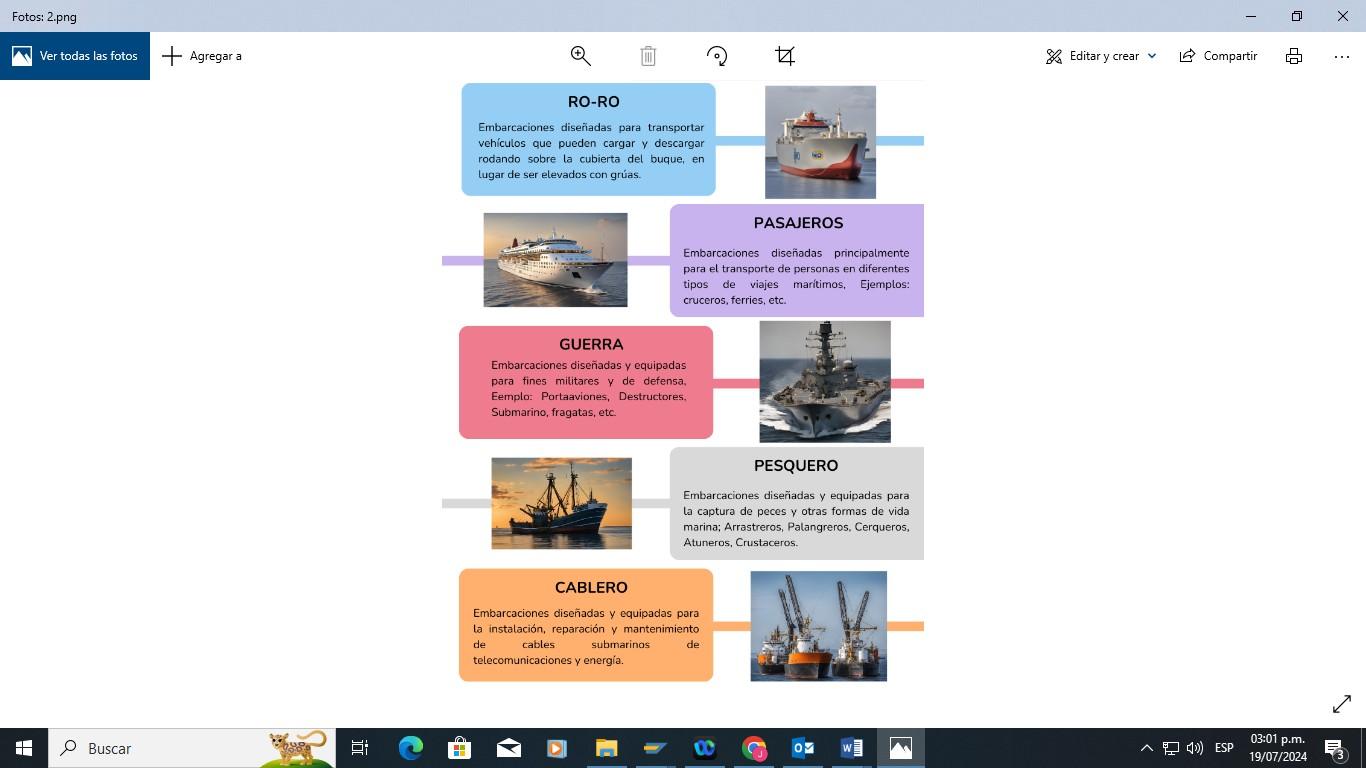
Task: Enter full screen with the diagonal arrows icon
Action: point(1342,704)
